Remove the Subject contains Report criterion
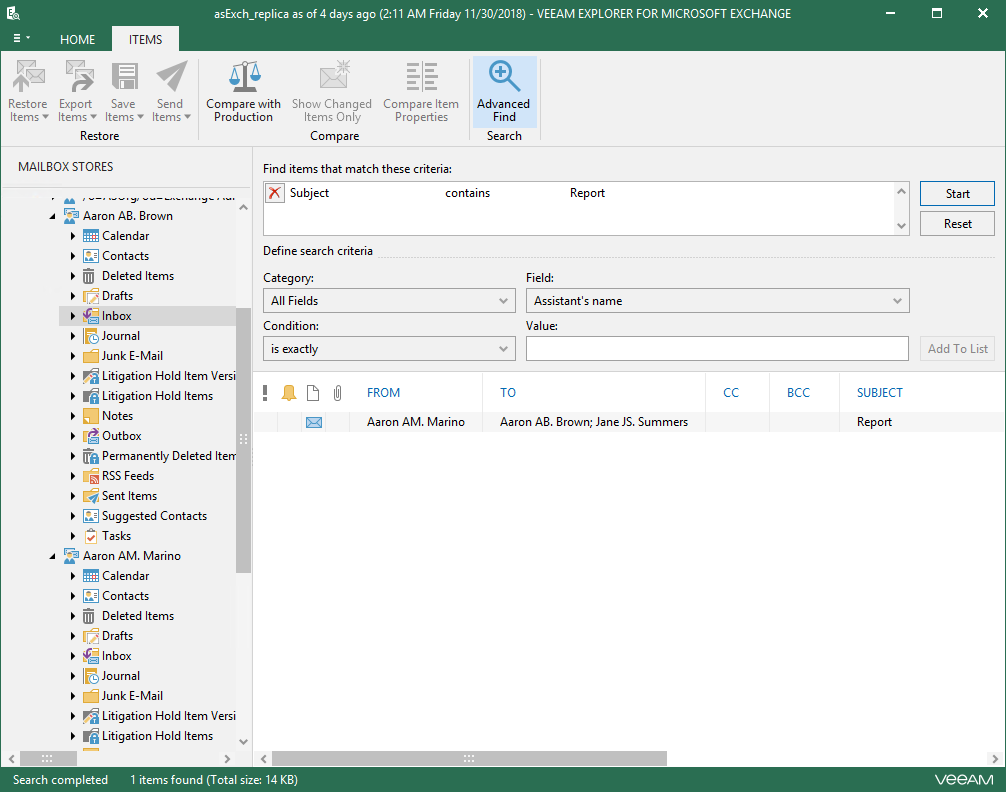This screenshot has width=1006, height=792. pyautogui.click(x=275, y=193)
